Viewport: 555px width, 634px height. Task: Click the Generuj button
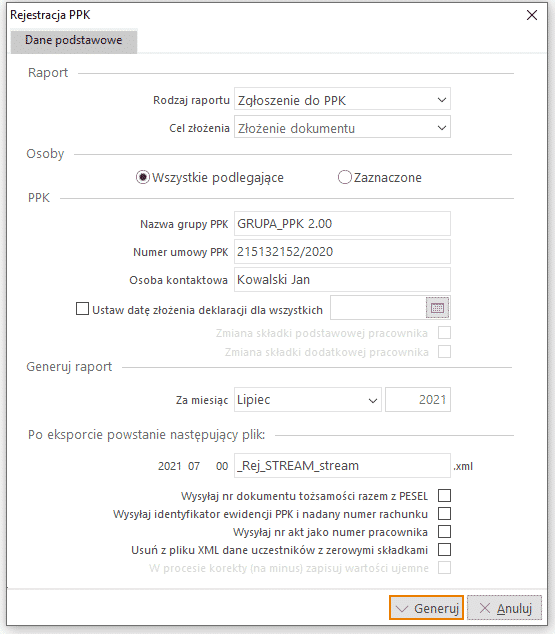[x=426, y=608]
